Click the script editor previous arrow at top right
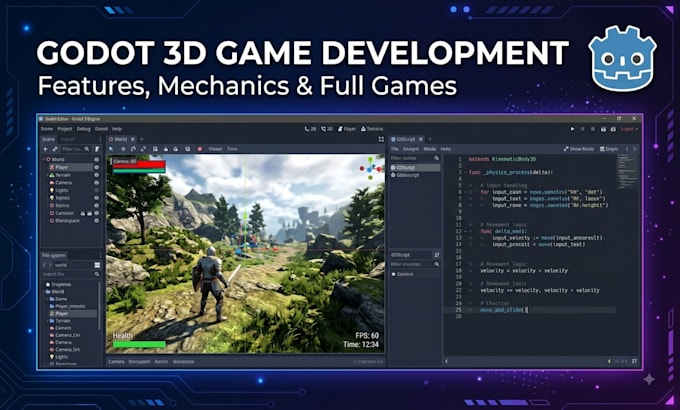The height and width of the screenshot is (410, 680). (x=627, y=149)
